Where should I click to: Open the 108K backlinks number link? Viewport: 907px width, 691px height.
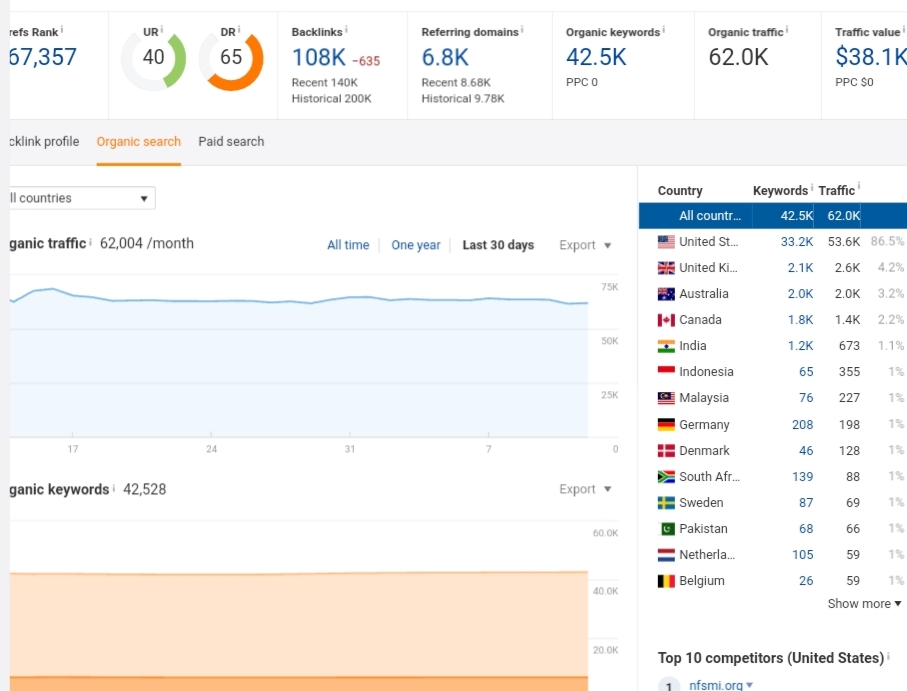click(x=318, y=58)
